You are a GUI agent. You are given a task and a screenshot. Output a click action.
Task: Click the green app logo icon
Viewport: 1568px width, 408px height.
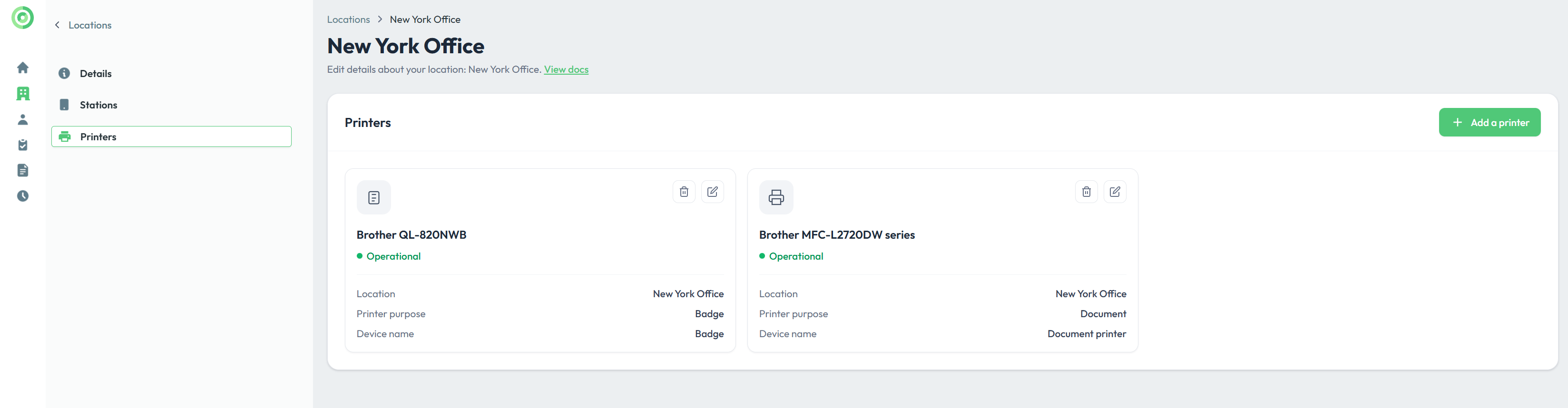tap(22, 18)
